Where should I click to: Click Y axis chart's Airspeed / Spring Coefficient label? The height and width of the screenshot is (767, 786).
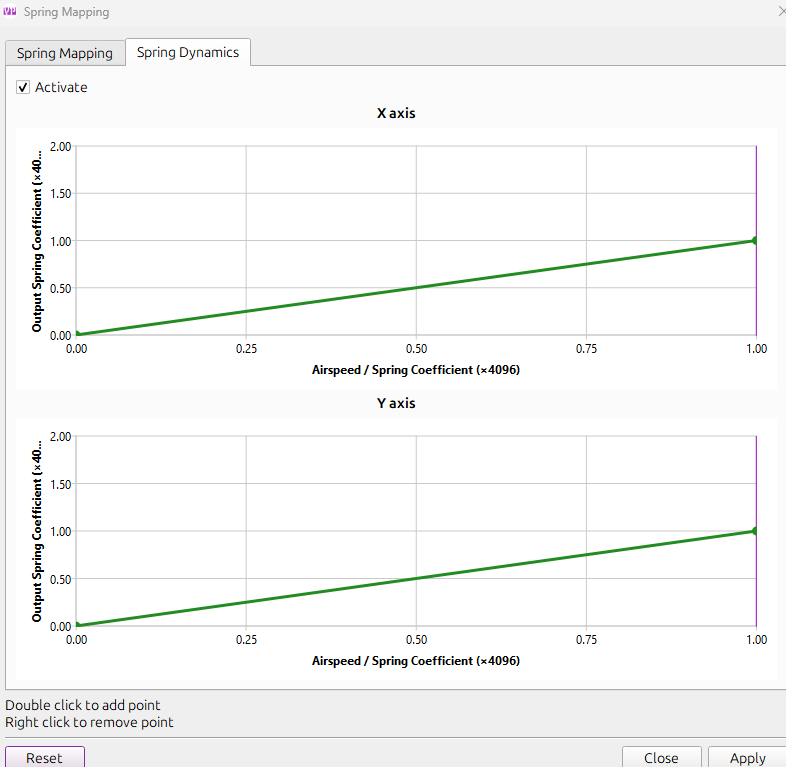[416, 661]
